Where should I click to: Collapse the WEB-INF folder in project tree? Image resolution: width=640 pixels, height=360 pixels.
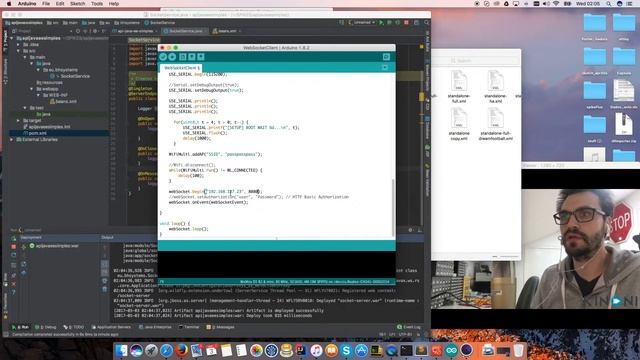point(39,95)
